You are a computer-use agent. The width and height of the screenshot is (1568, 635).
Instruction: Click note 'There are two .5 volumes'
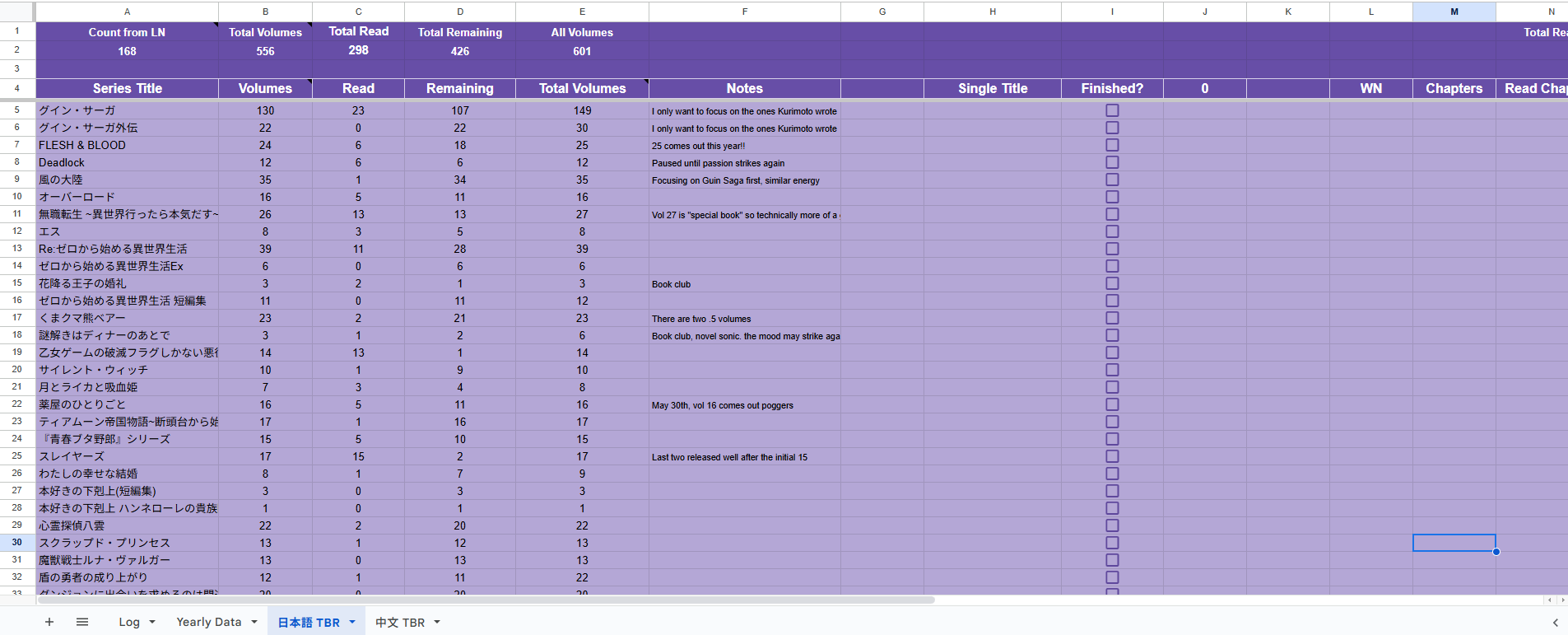[701, 319]
